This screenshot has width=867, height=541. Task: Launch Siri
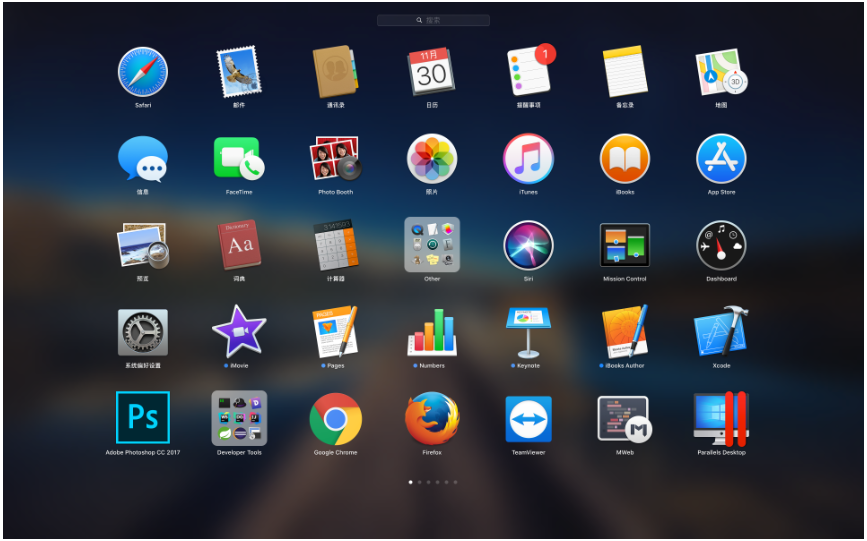click(x=528, y=246)
